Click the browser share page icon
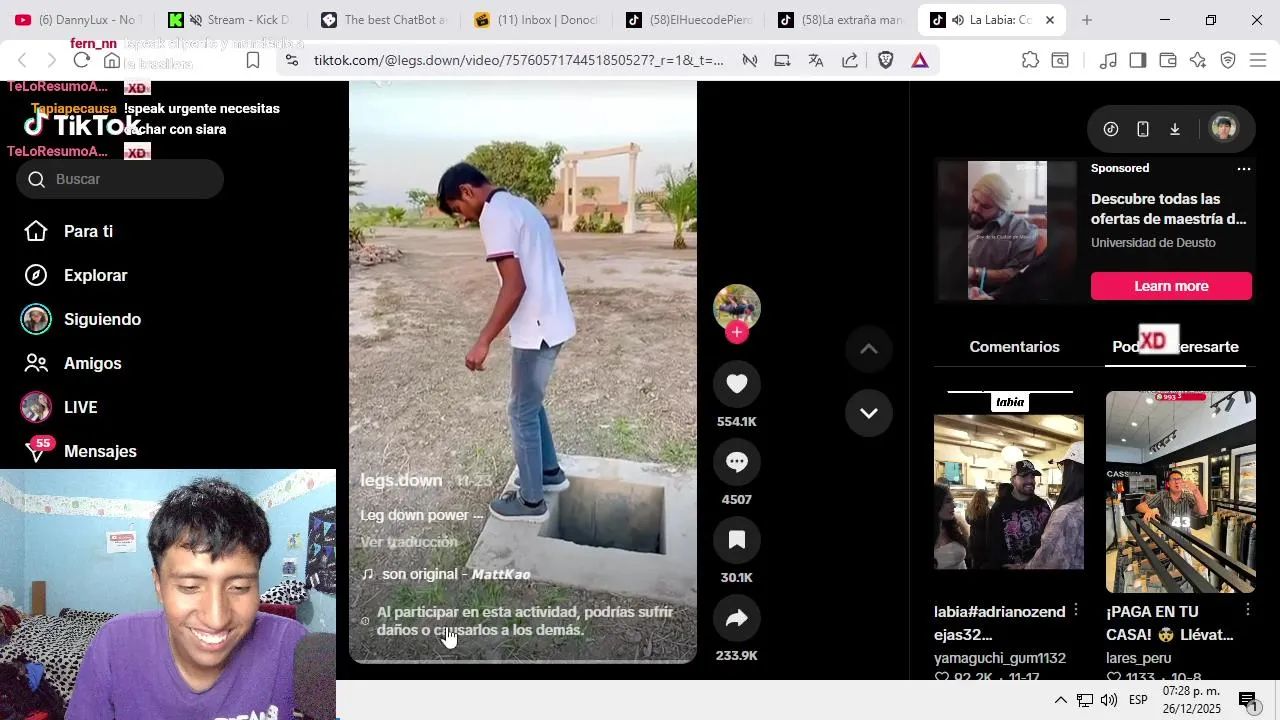The height and width of the screenshot is (720, 1280). 850,61
